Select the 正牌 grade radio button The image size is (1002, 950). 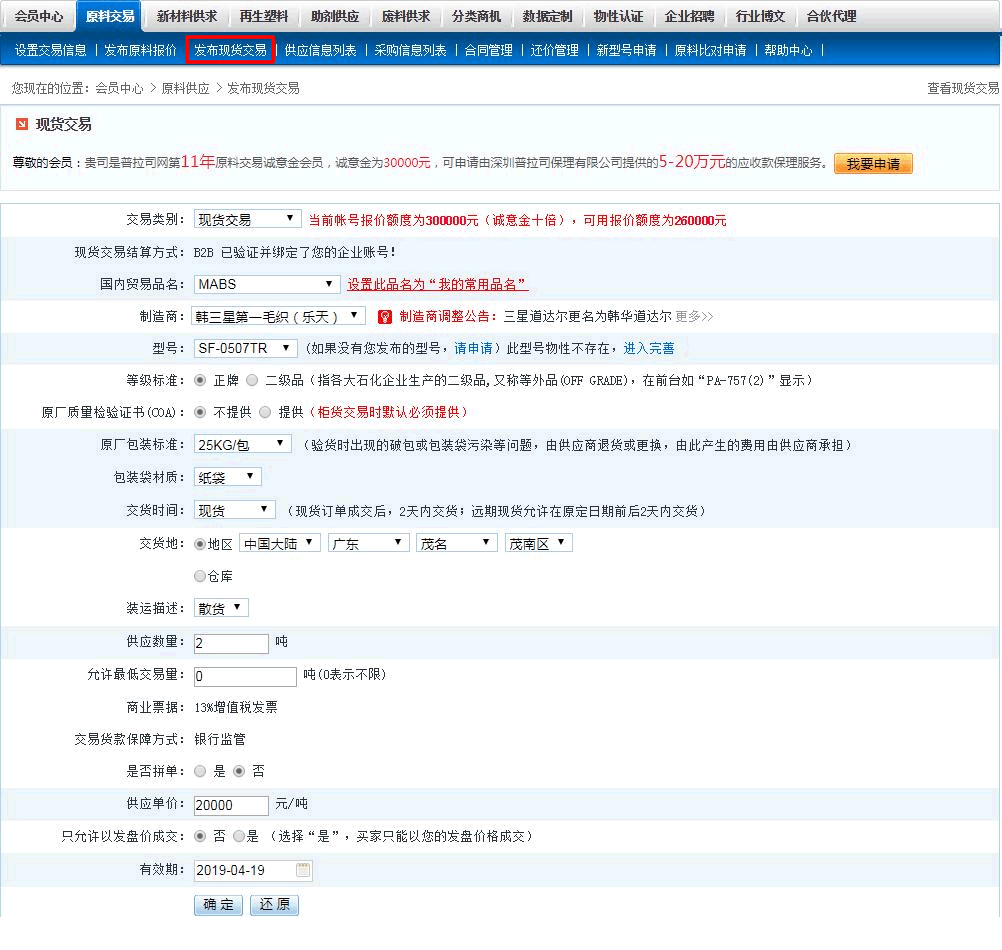click(200, 380)
